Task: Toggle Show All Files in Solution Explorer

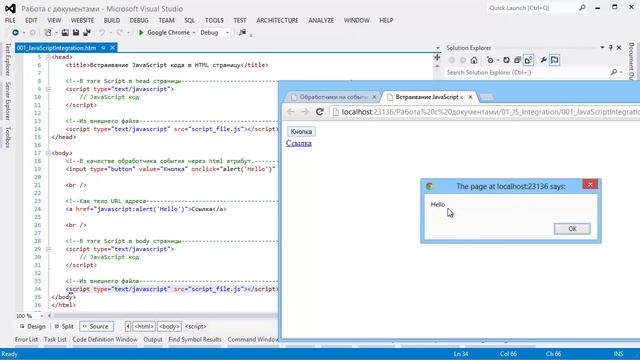Action: pyautogui.click(x=528, y=60)
